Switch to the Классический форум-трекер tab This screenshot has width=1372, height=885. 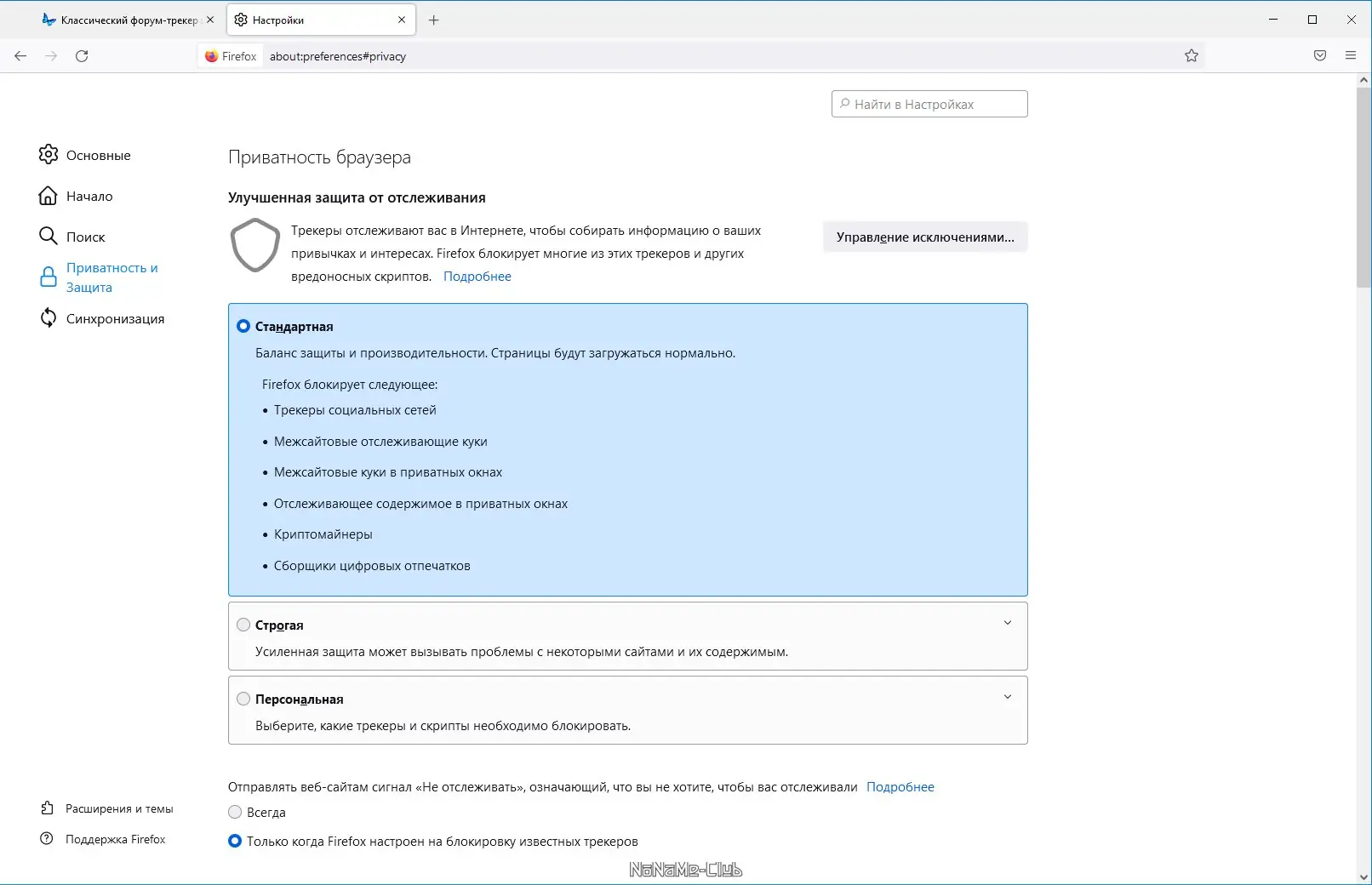123,19
